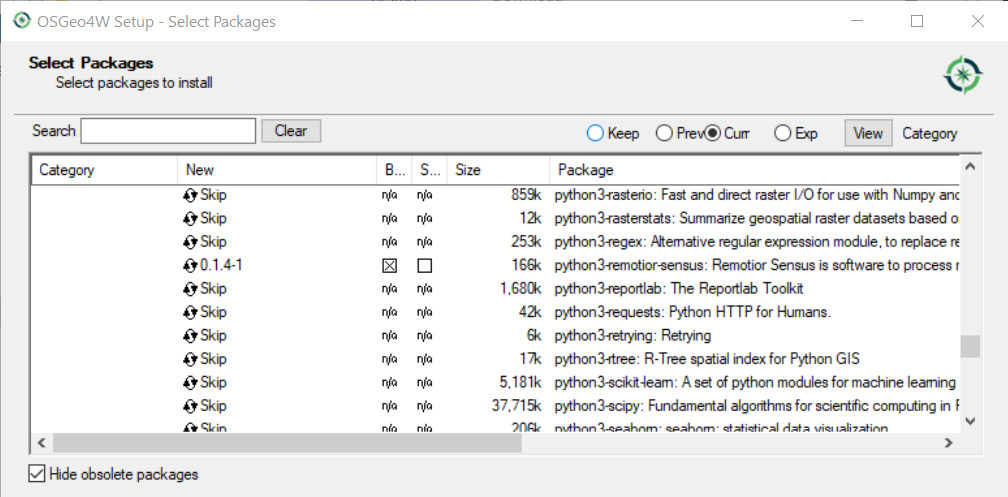Cycle action icon for python3-retrying row
Image resolution: width=1008 pixels, height=497 pixels.
click(x=190, y=336)
